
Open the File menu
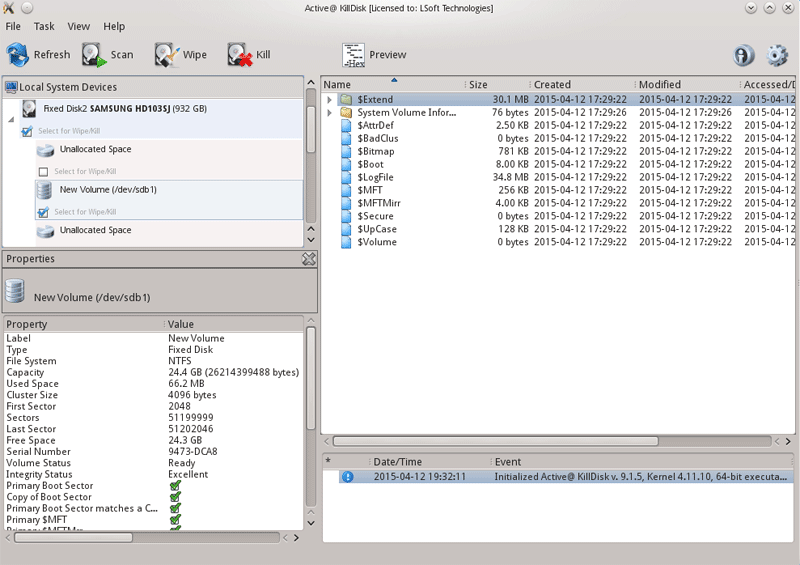pyautogui.click(x=13, y=26)
